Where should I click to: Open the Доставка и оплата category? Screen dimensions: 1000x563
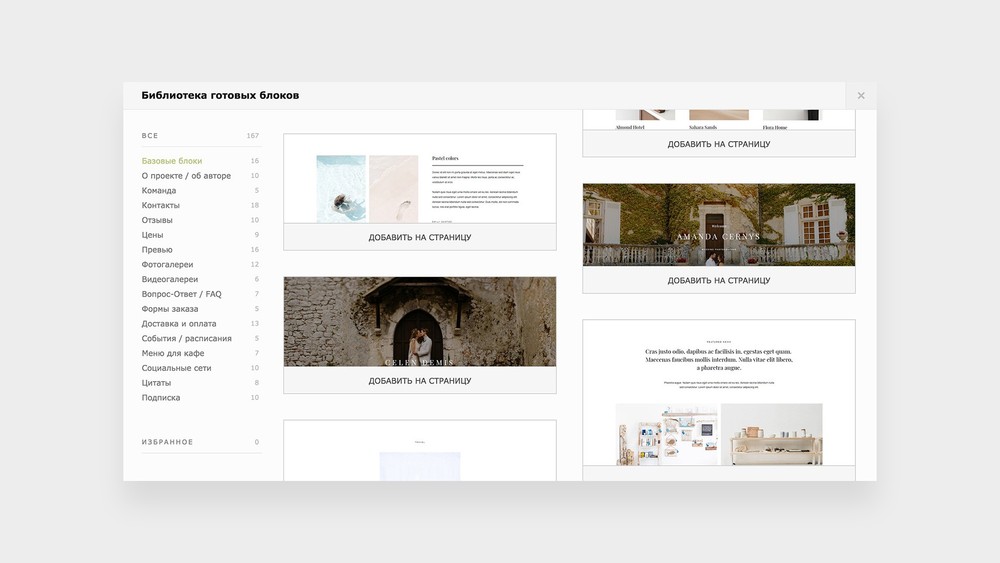point(179,324)
